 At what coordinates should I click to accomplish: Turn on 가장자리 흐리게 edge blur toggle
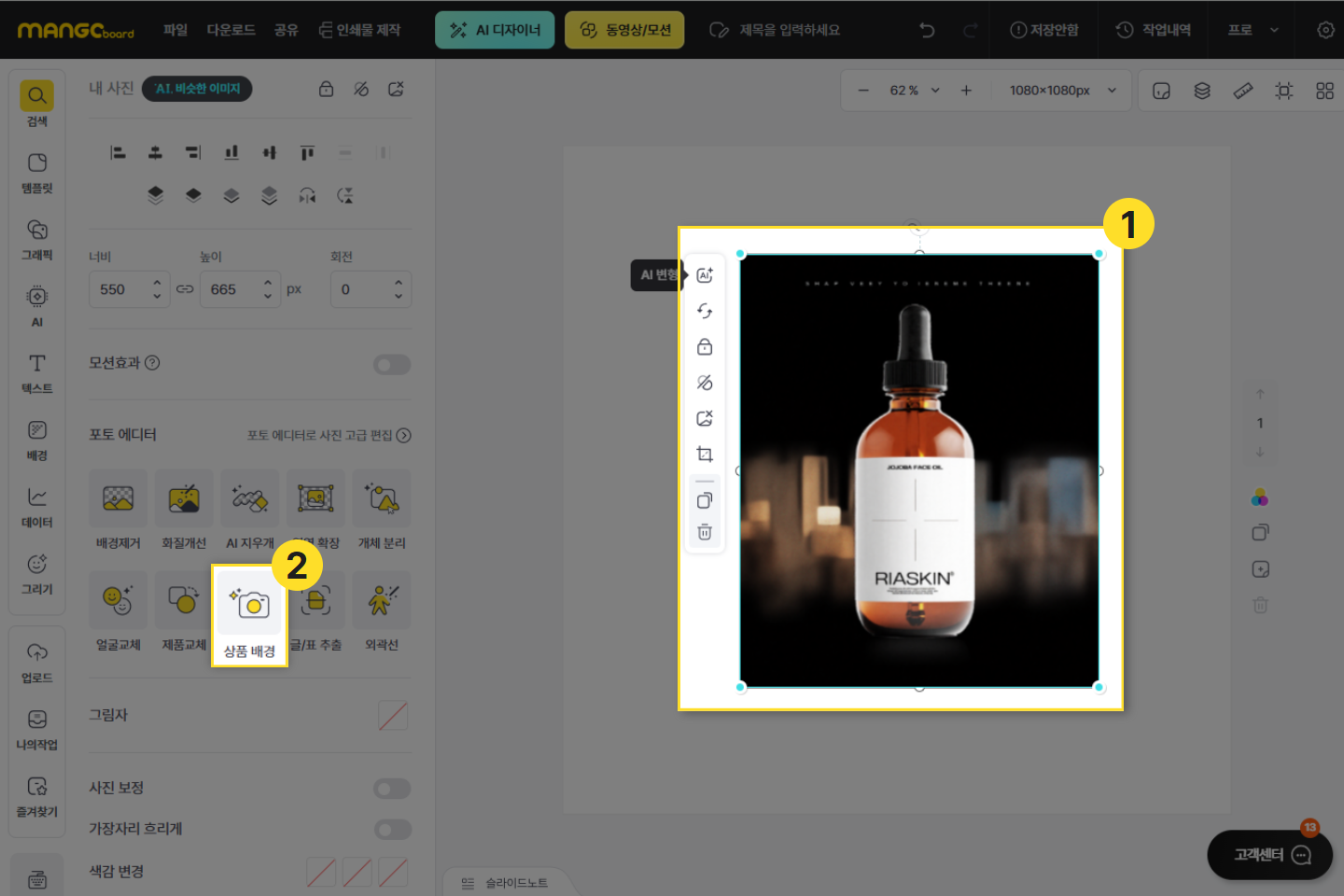coord(392,829)
